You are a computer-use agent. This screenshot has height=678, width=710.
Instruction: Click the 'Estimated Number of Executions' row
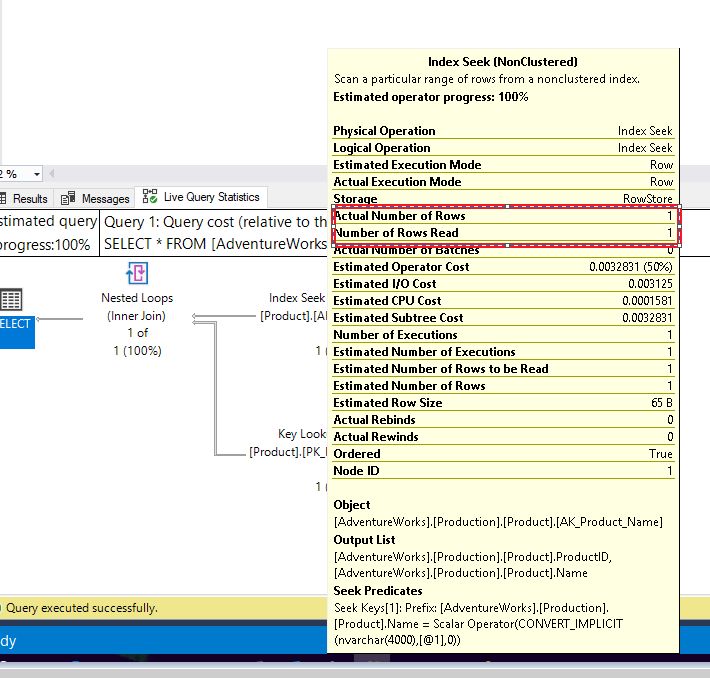(503, 352)
